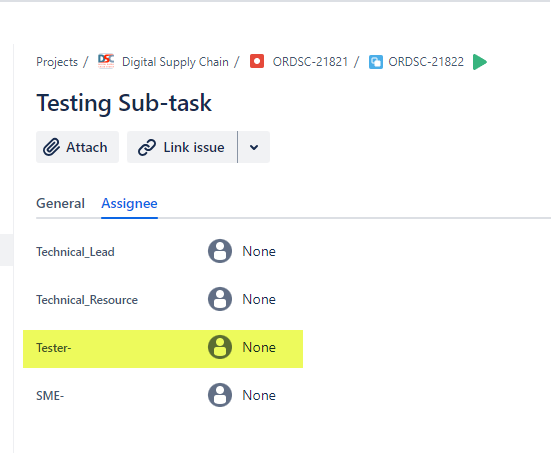
Task: Click the Tester user avatar icon
Action: click(x=220, y=347)
